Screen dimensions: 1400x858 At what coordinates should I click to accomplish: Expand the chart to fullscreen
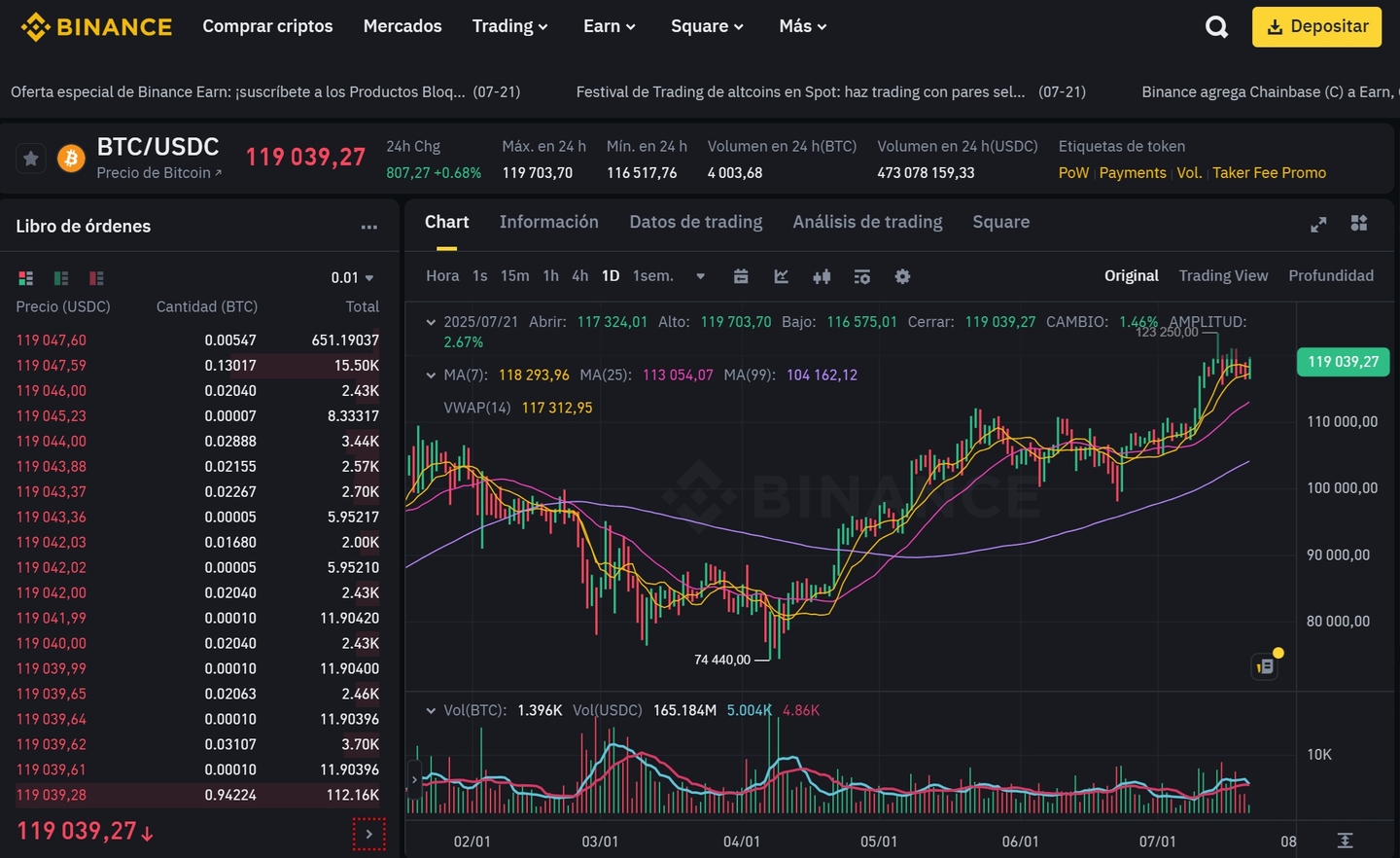click(x=1318, y=223)
